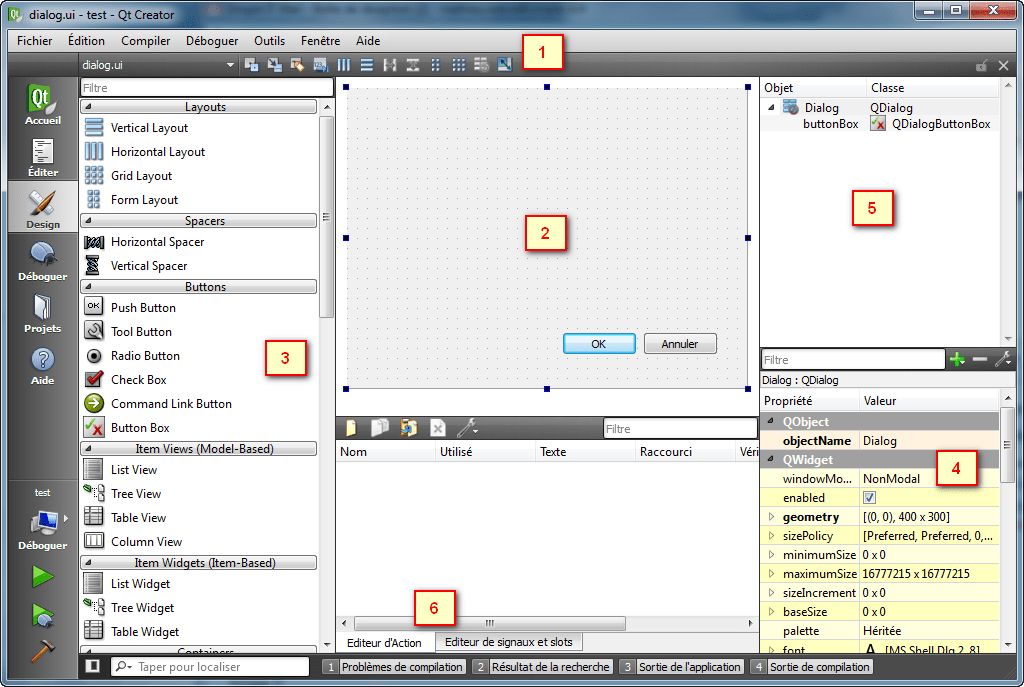Lay out vertically in splitter icon

pos(413,65)
